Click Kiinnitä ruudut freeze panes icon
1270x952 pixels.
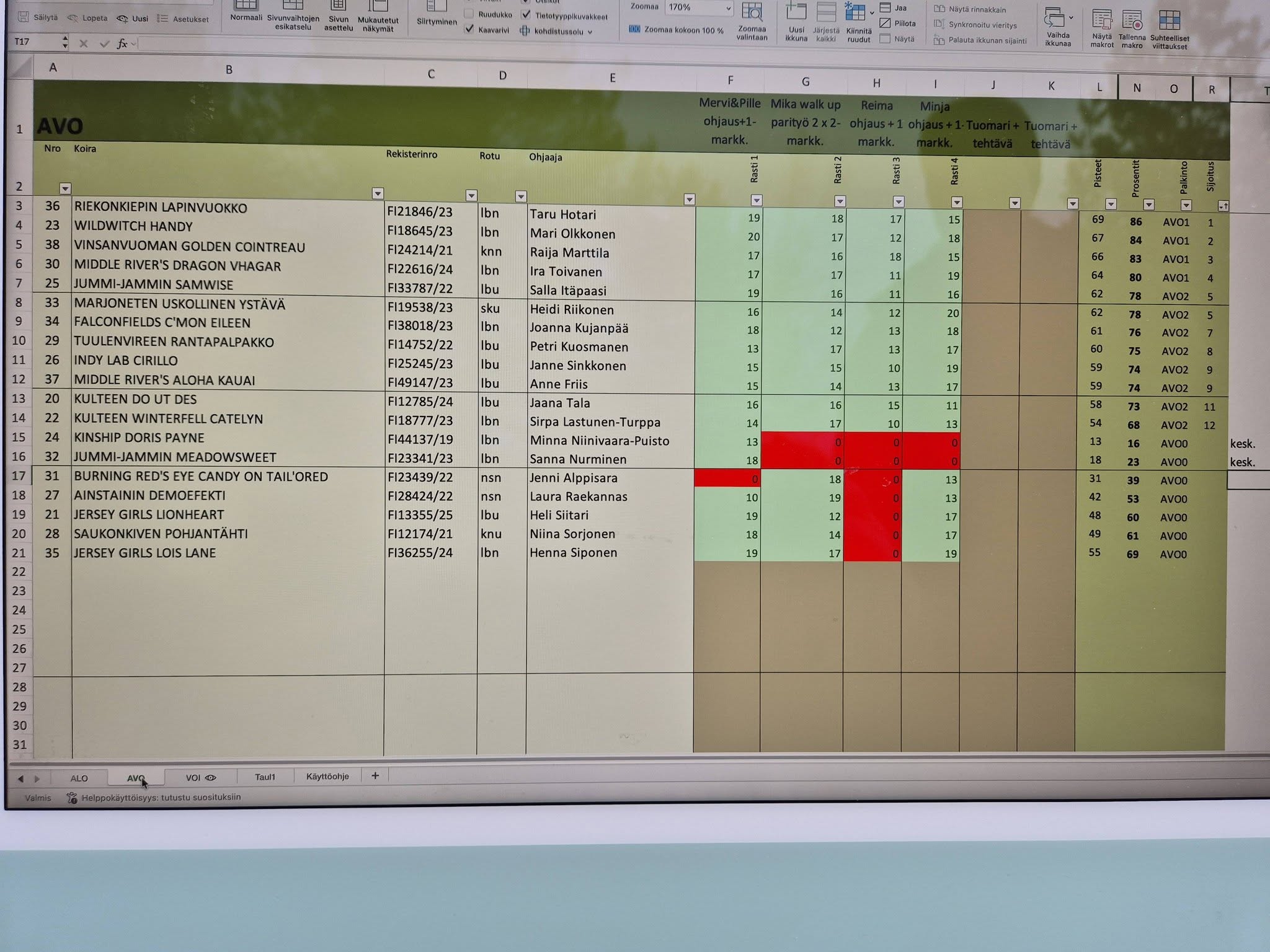tap(855, 12)
